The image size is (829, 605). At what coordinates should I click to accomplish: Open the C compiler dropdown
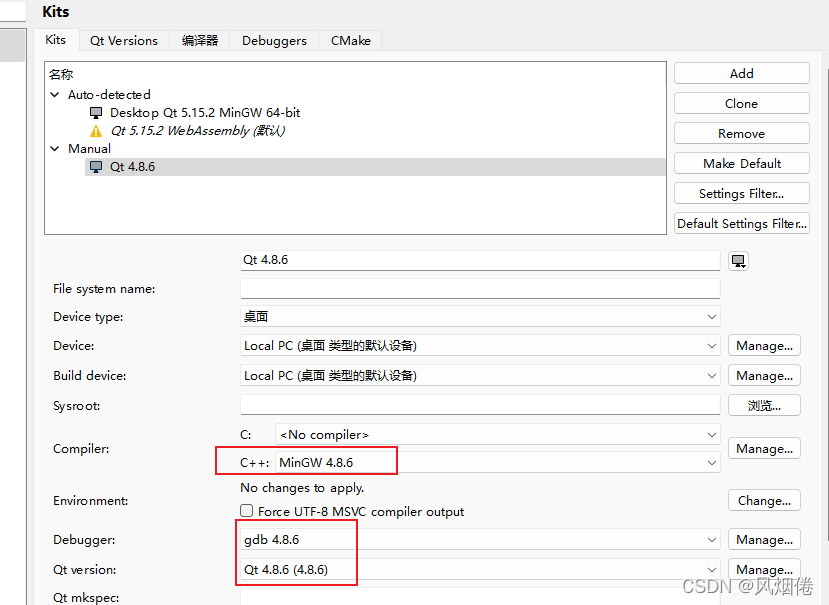click(498, 435)
